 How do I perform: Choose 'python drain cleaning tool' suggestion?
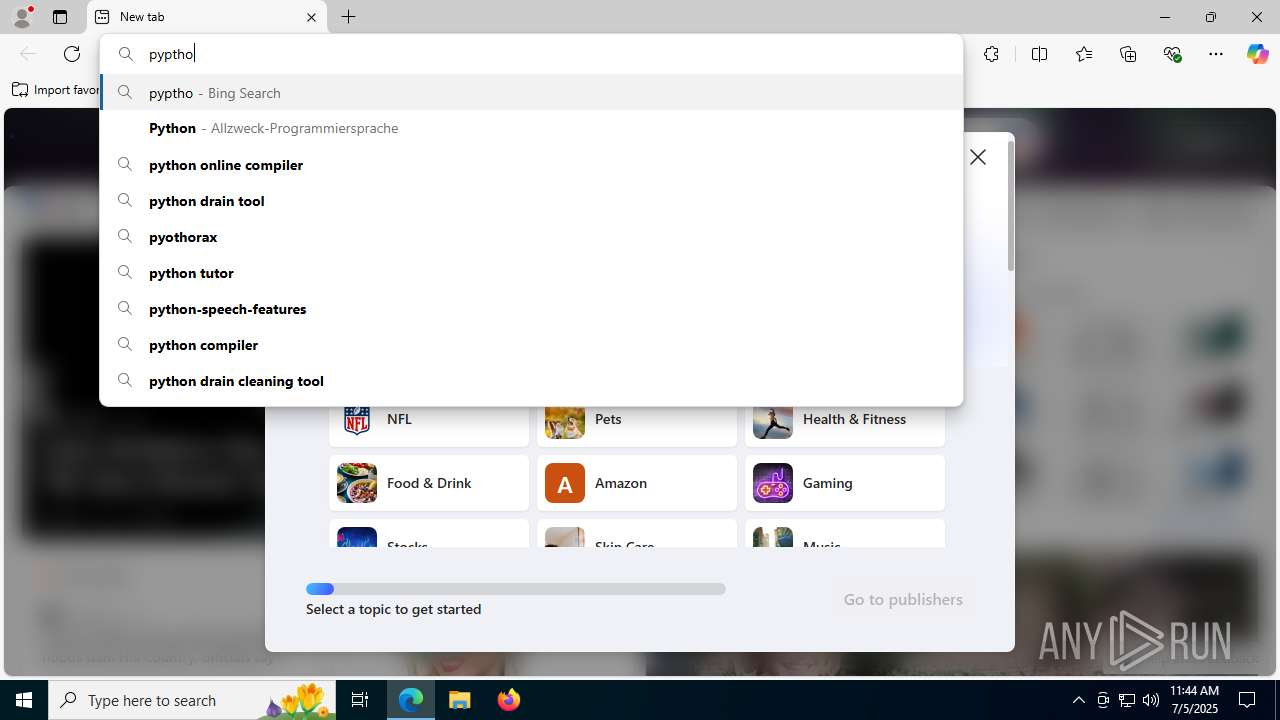[531, 381]
